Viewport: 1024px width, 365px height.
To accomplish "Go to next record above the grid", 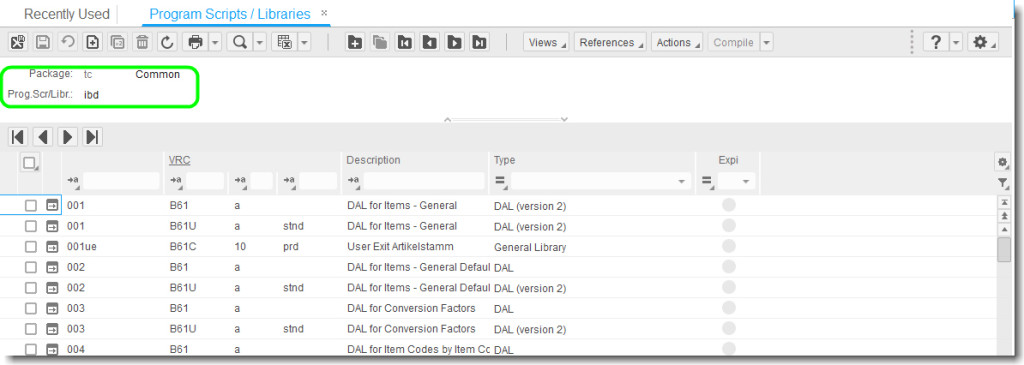I will point(67,136).
